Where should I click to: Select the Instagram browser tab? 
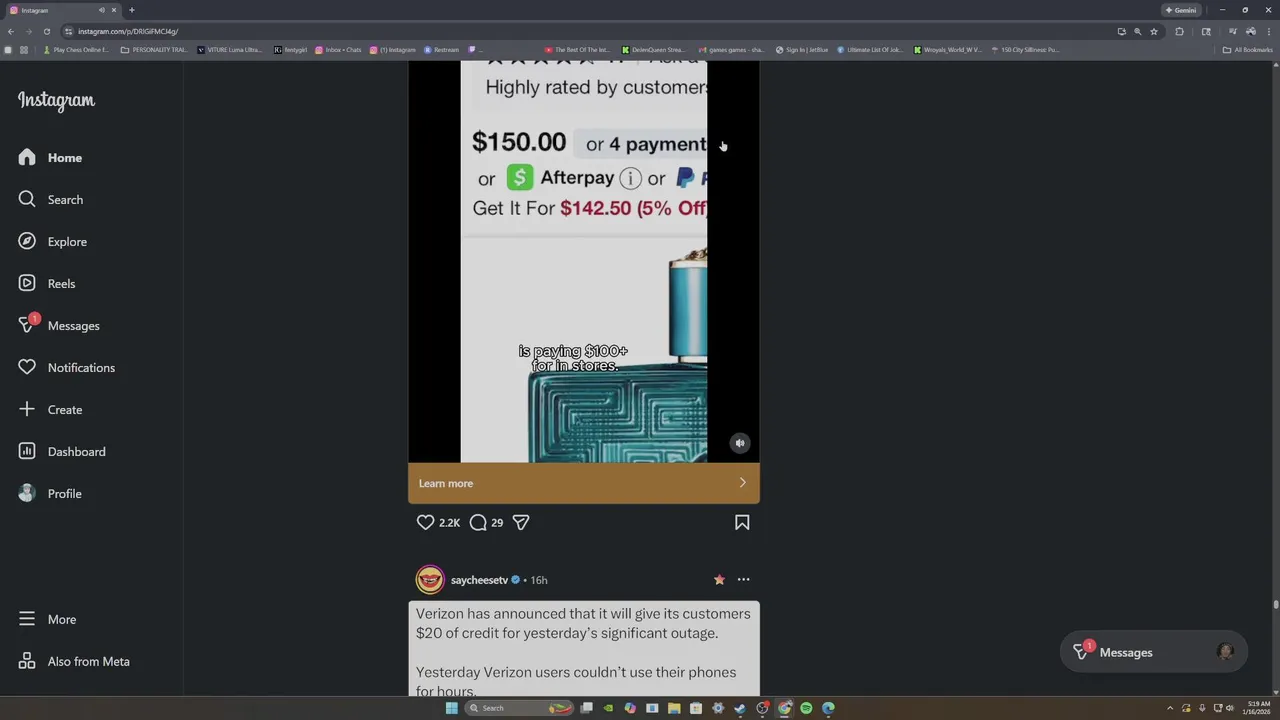(62, 10)
